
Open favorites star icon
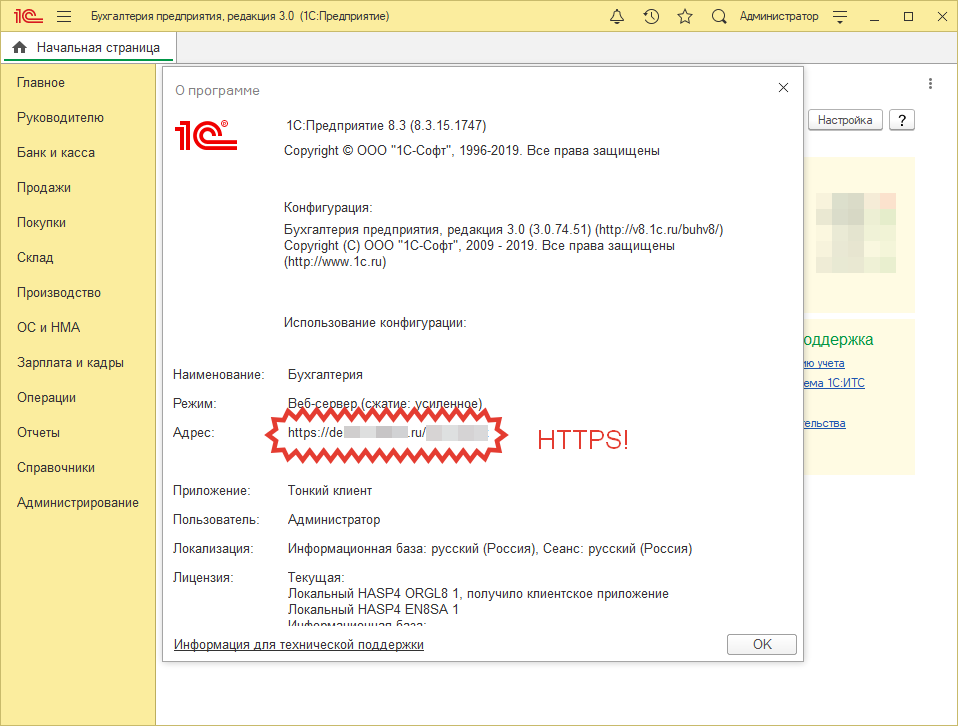coord(685,17)
